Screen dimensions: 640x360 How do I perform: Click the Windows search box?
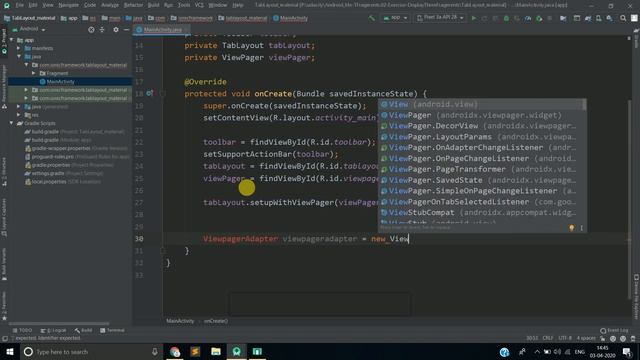tap(91, 351)
